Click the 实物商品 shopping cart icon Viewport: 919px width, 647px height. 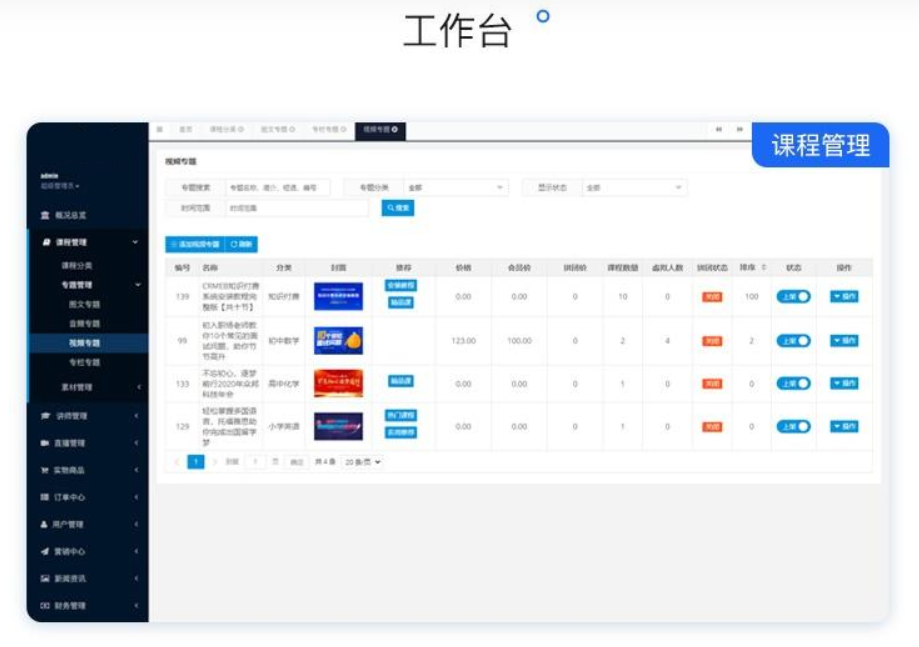click(x=45, y=470)
